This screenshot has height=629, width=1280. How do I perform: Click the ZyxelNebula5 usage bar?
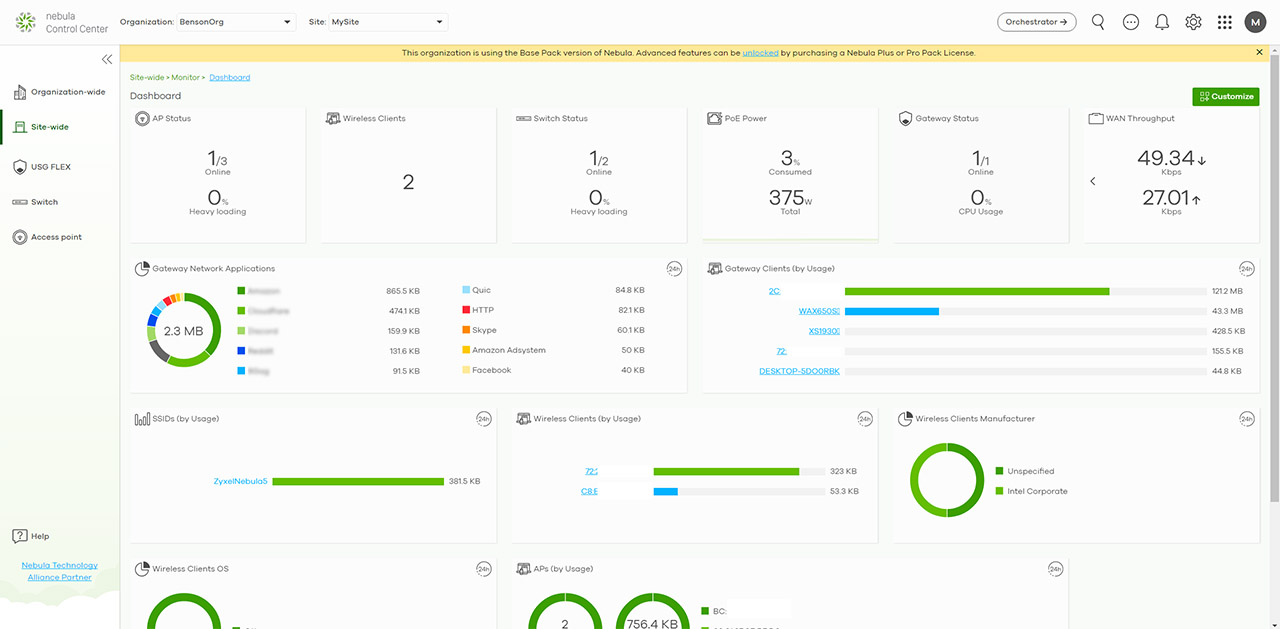point(358,481)
